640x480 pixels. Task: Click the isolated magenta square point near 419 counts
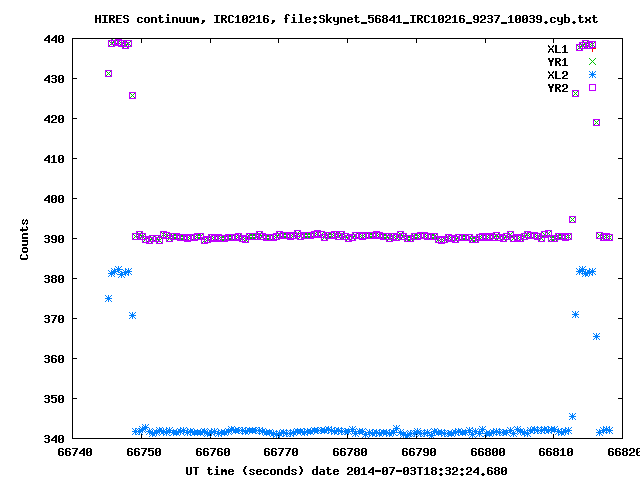[596, 122]
